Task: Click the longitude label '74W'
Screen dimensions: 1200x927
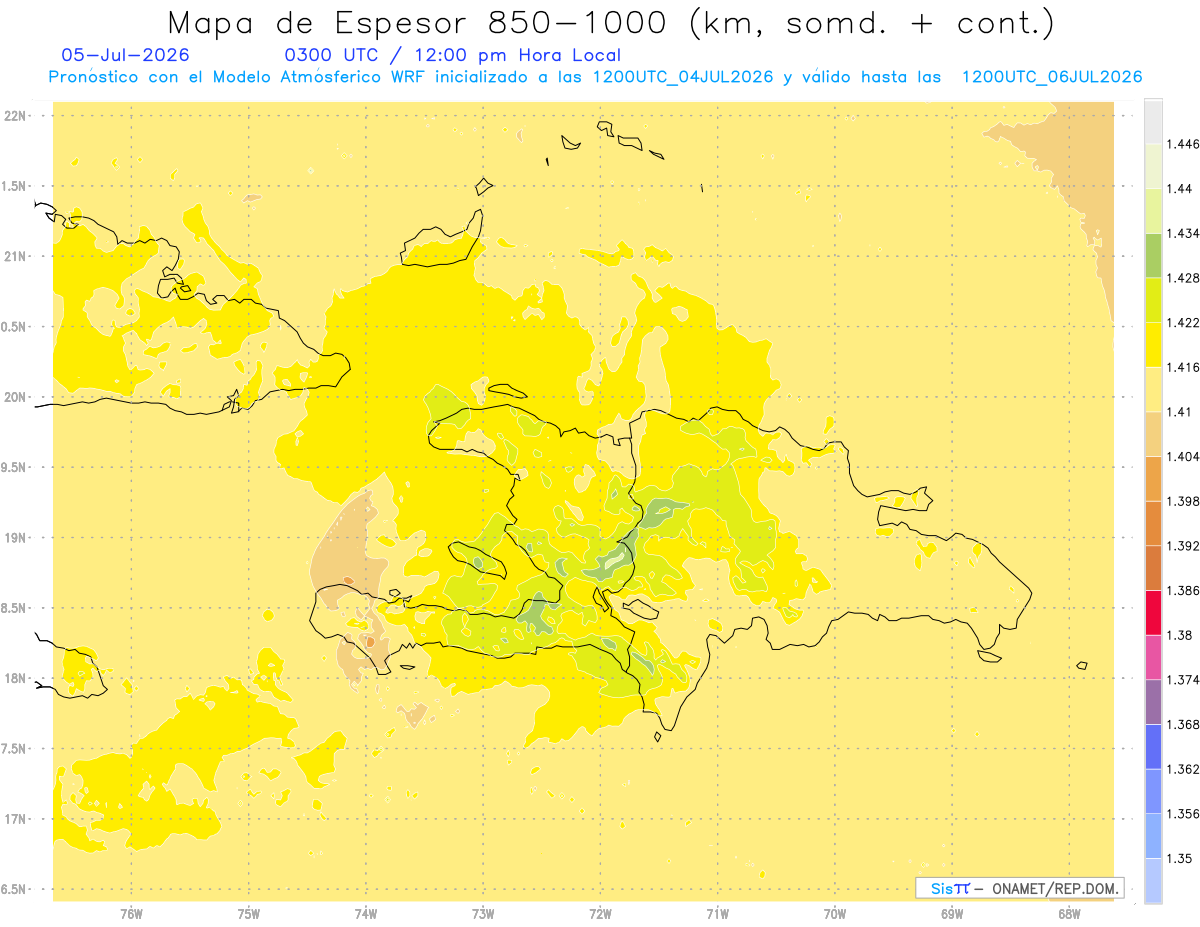Action: pos(366,914)
